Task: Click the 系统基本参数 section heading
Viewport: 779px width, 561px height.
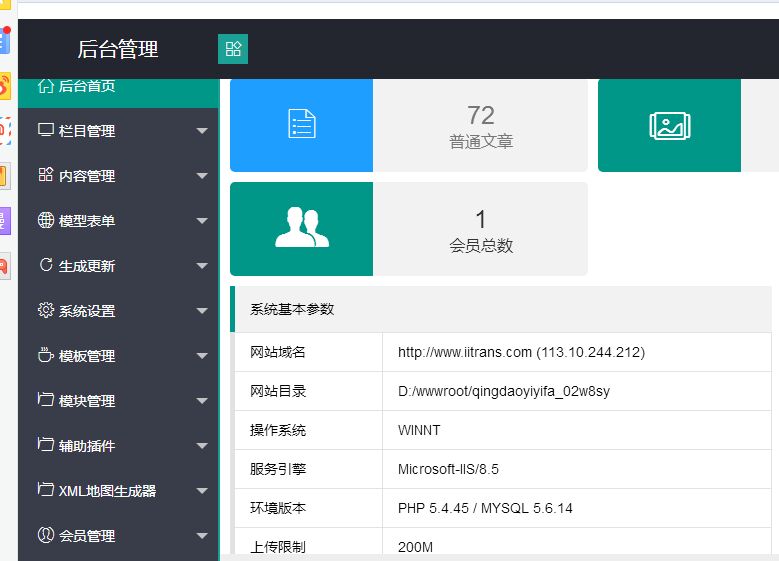Action: pos(292,310)
